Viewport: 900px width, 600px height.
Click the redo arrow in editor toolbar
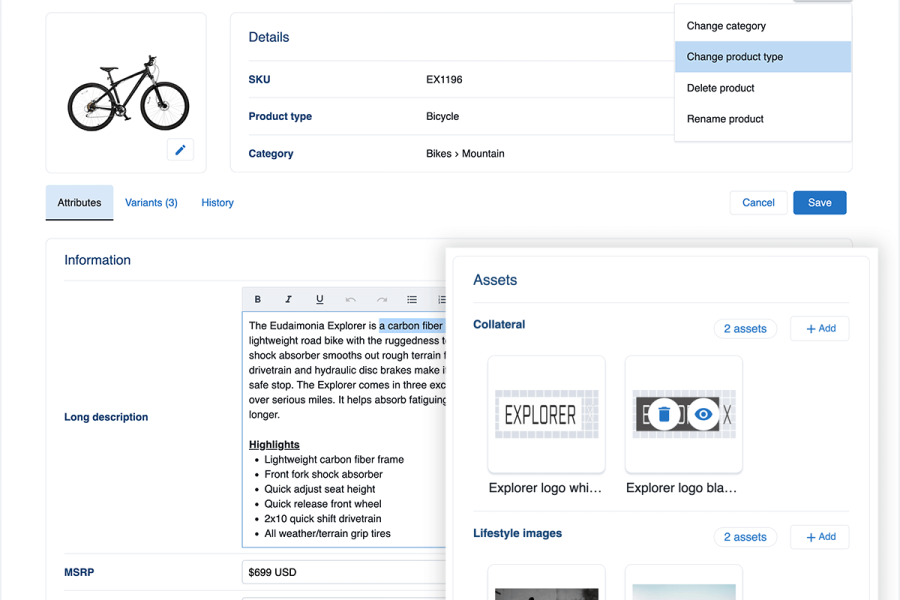(381, 299)
